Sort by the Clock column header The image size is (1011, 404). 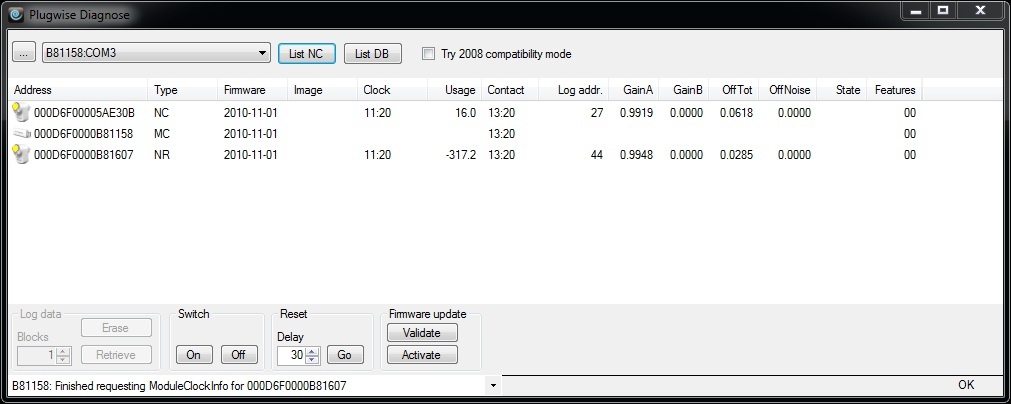point(392,90)
